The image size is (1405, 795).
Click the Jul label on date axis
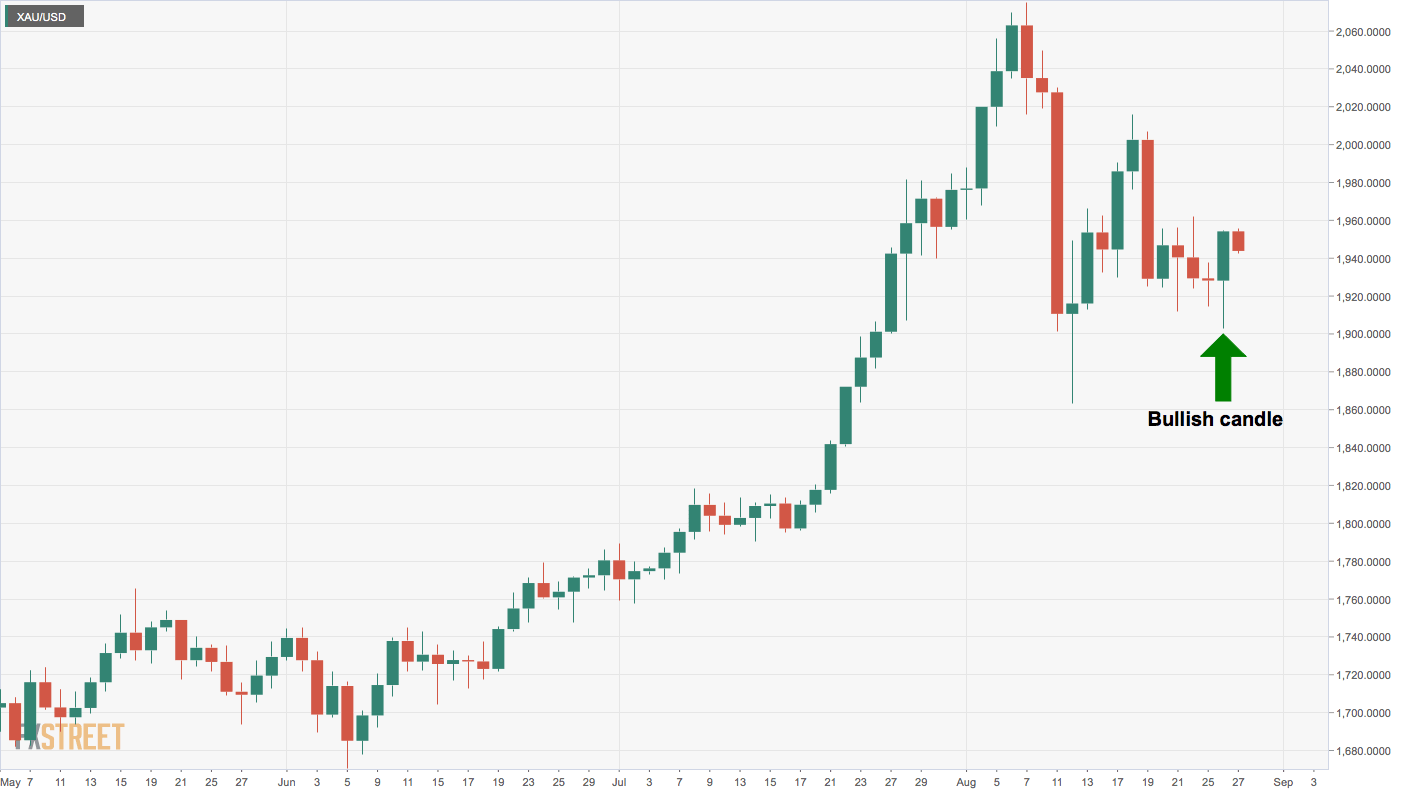click(x=619, y=782)
